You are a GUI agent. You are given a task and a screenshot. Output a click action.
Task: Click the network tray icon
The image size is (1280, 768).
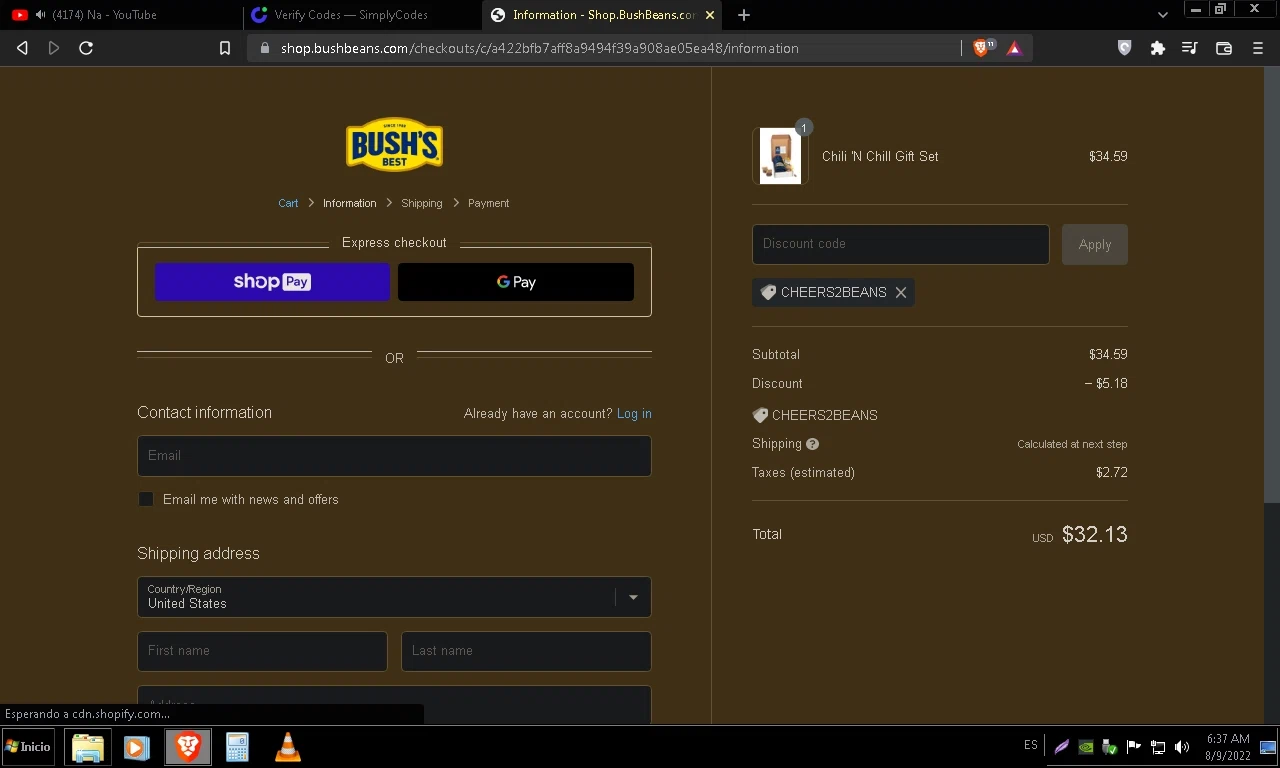[1158, 747]
